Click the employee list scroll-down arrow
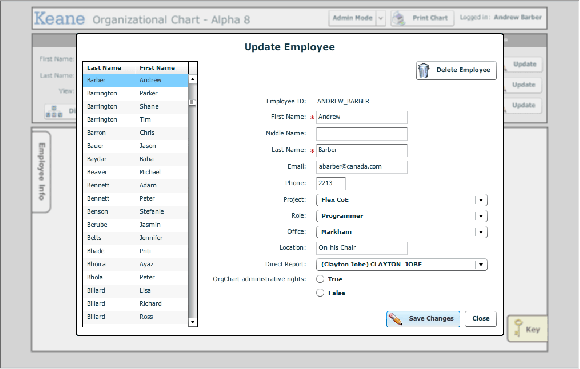This screenshot has width=580, height=369. coord(192,322)
